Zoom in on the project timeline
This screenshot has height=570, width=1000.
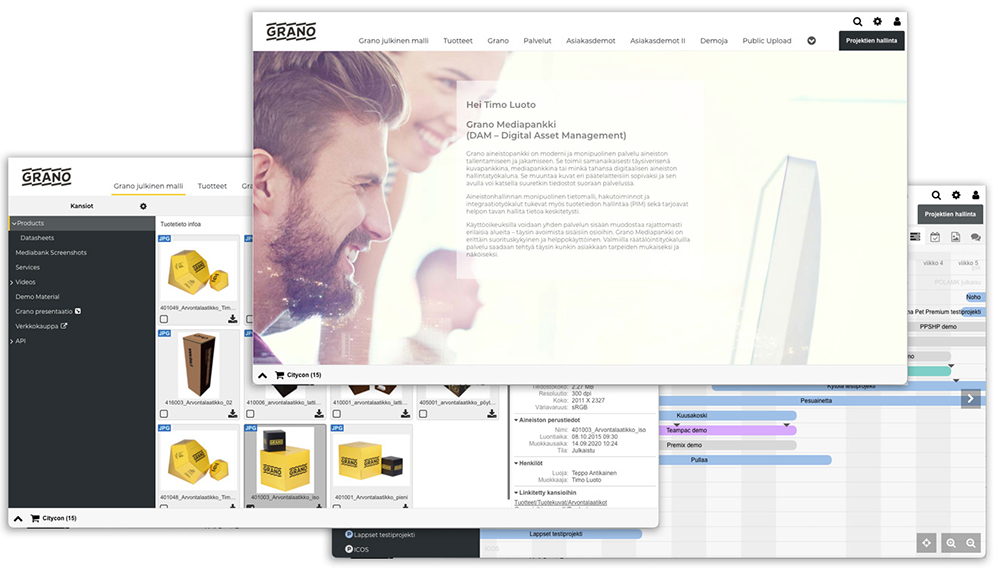(951, 543)
